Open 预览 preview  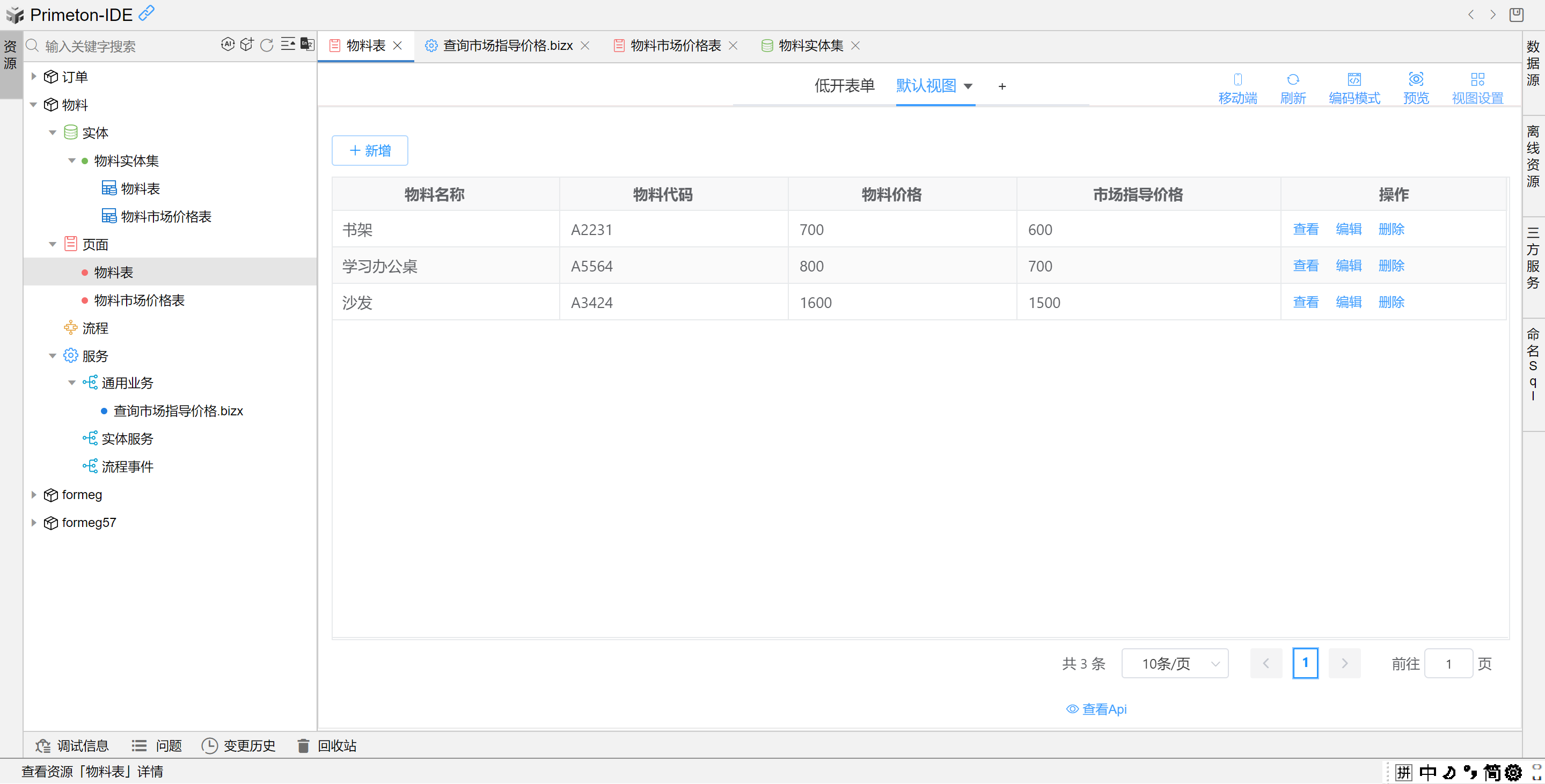click(x=1416, y=87)
